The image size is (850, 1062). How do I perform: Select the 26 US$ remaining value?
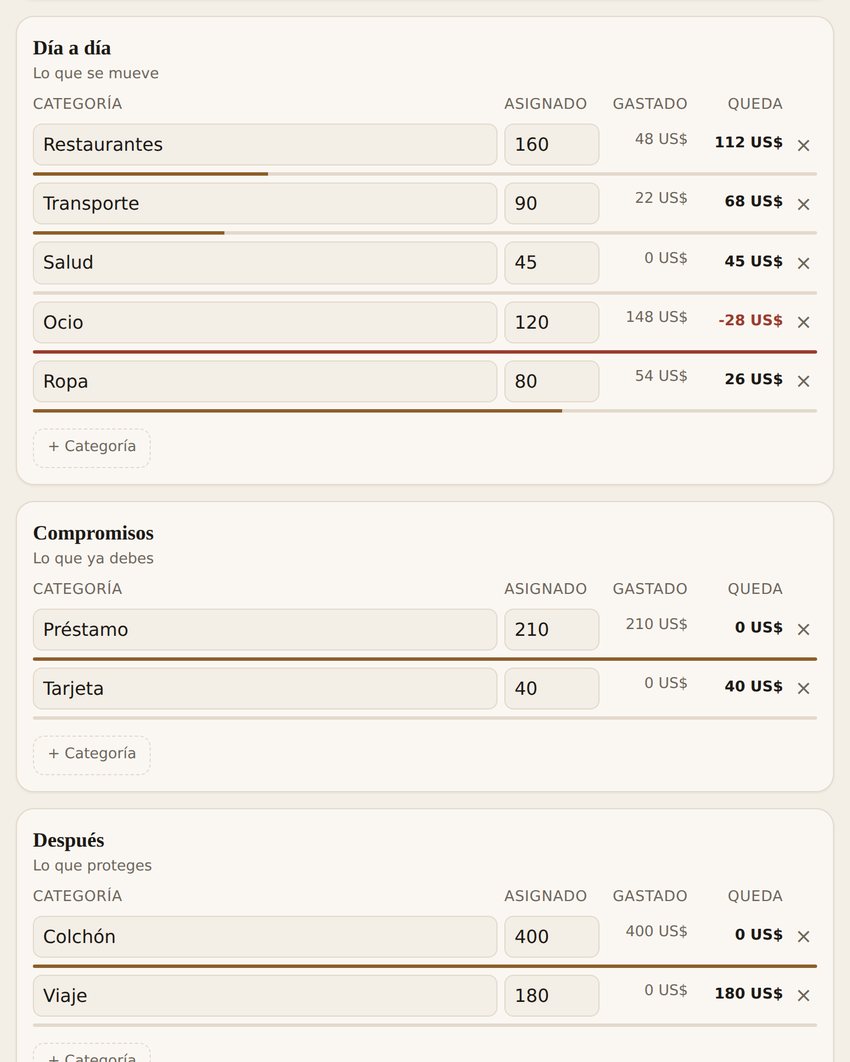point(753,379)
